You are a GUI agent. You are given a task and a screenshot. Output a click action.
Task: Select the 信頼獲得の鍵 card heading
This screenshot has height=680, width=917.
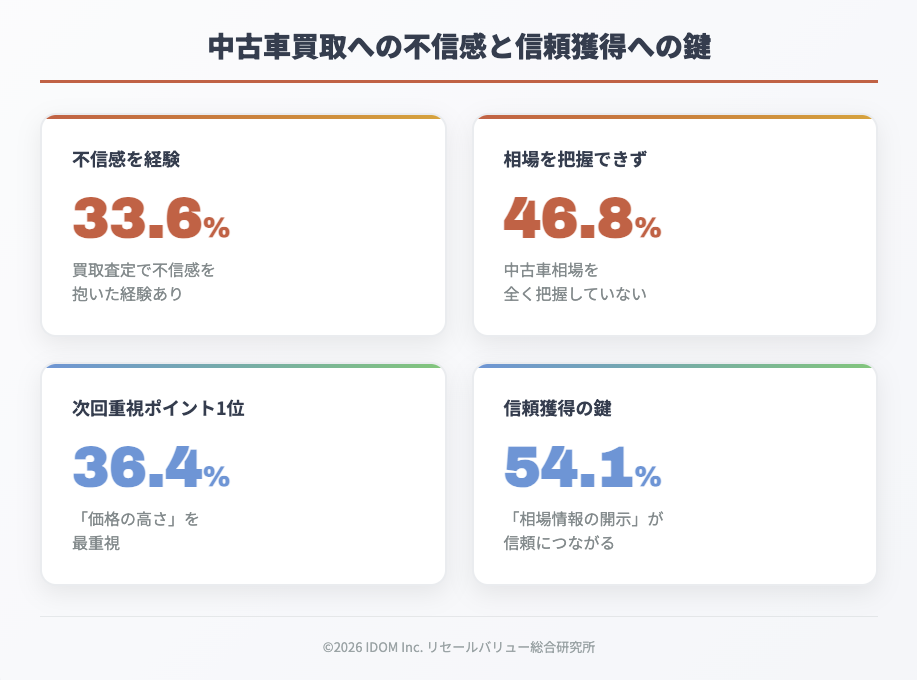pos(557,408)
